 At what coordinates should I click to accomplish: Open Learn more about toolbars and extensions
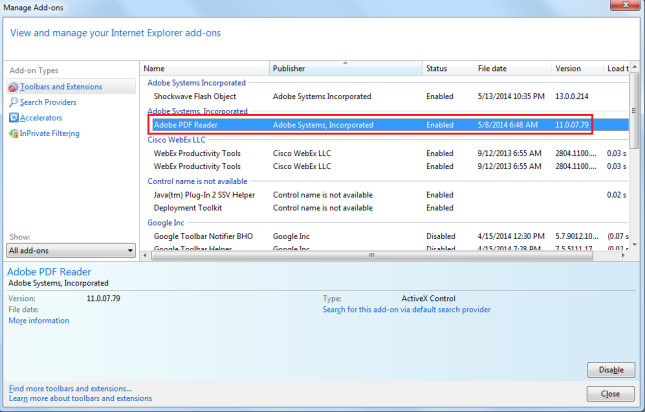(80, 398)
